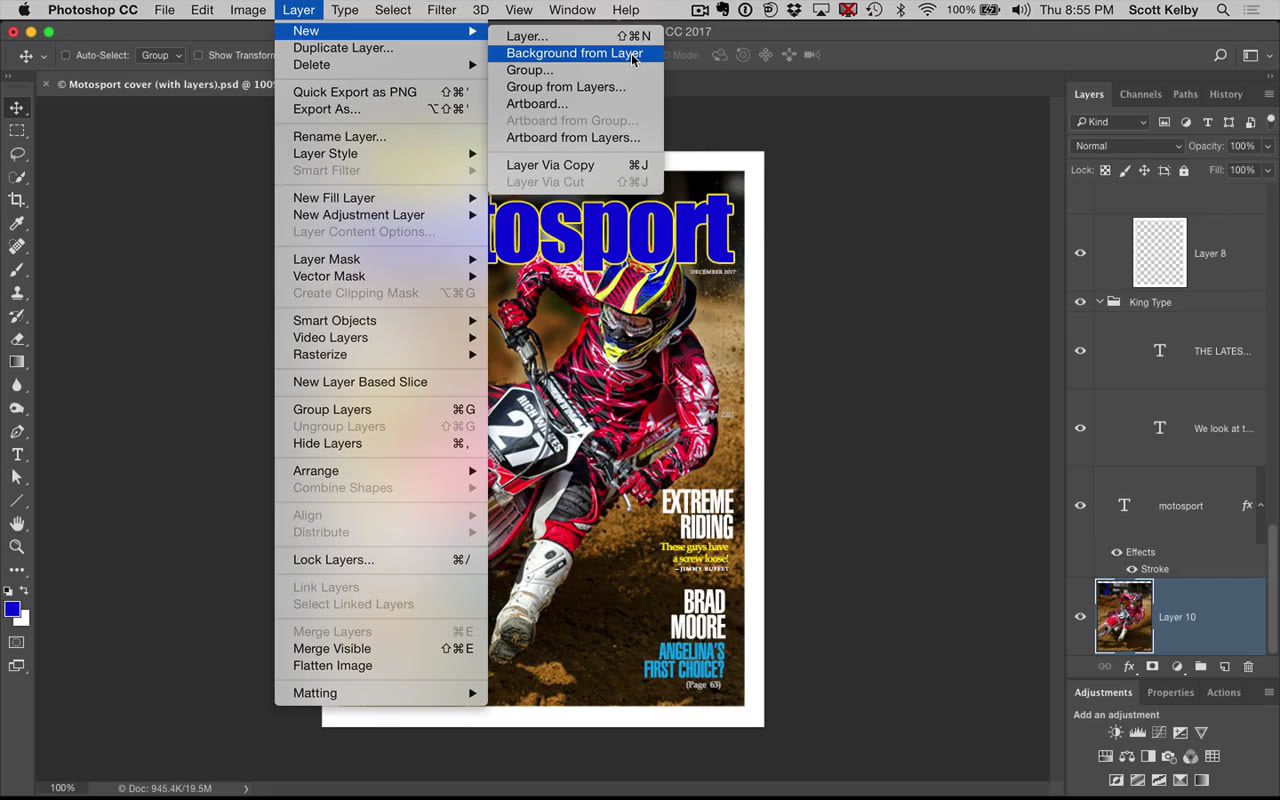Collapse the King Type group
Screen dimensions: 1280x800
pos(1099,302)
